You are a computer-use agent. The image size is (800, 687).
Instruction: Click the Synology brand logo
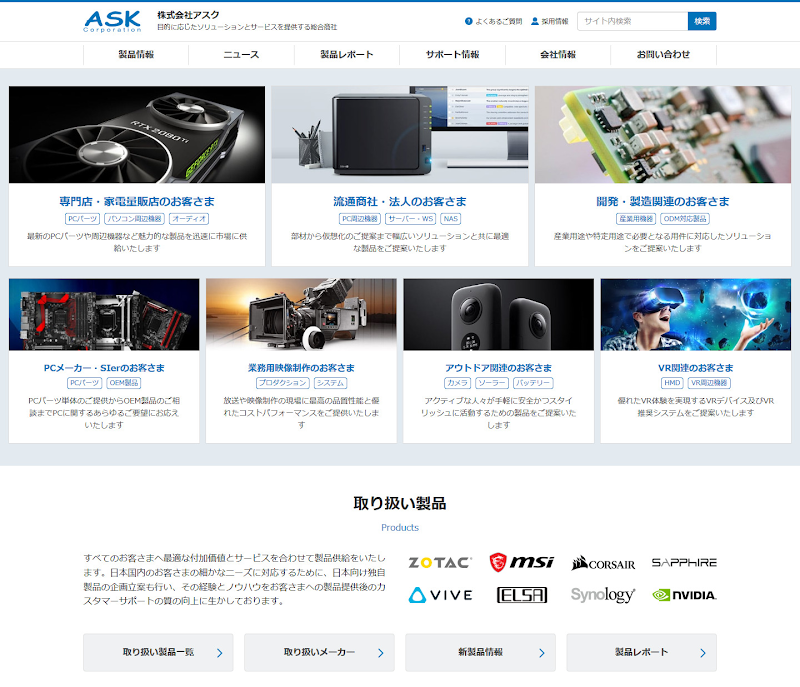[603, 595]
